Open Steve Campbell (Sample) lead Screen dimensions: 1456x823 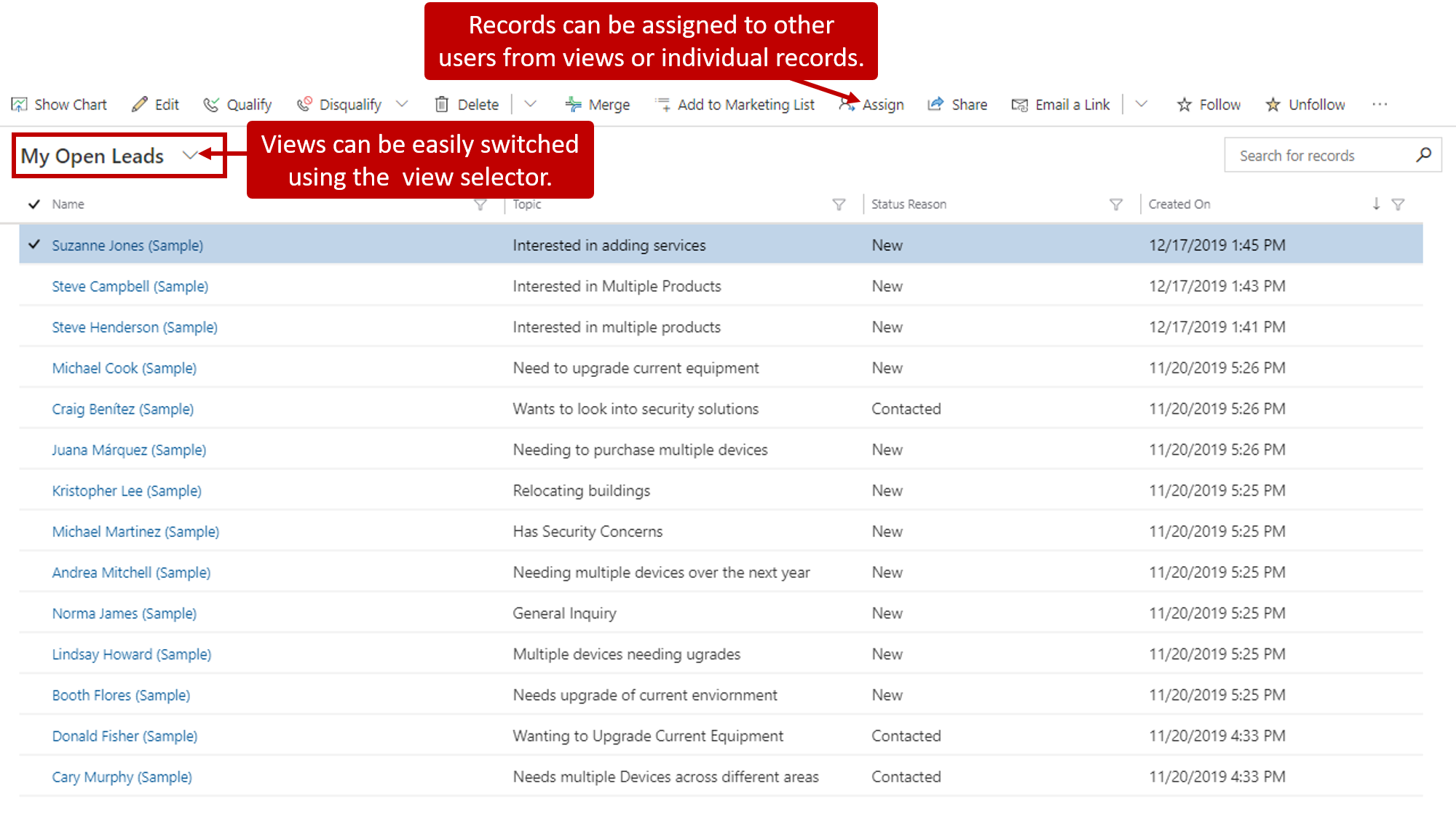pos(130,287)
